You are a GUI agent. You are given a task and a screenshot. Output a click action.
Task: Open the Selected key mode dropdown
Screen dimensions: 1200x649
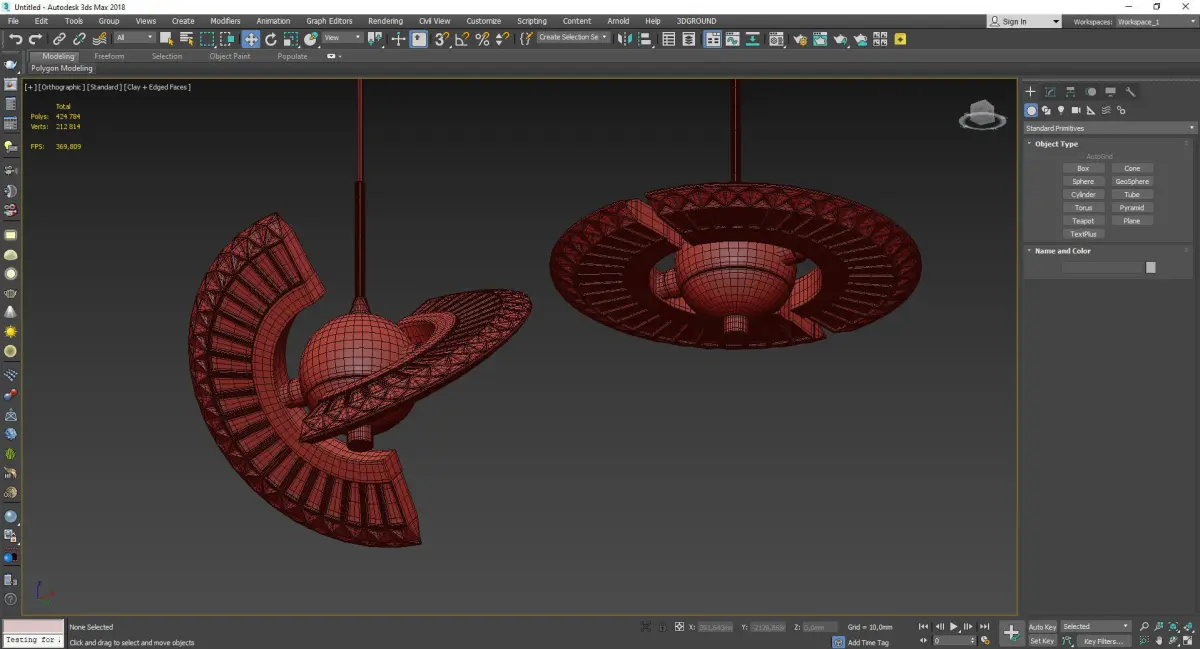coord(1096,627)
